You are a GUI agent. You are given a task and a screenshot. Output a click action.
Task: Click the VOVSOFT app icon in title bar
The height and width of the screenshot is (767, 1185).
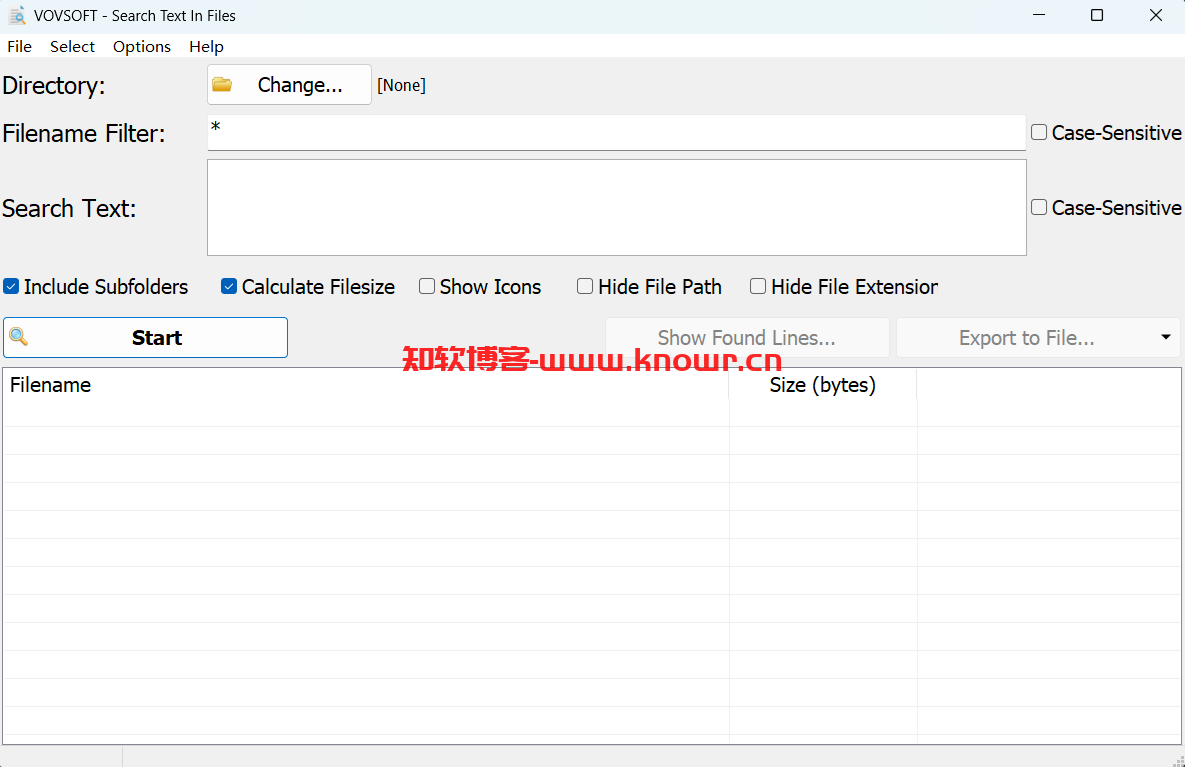[x=17, y=15]
